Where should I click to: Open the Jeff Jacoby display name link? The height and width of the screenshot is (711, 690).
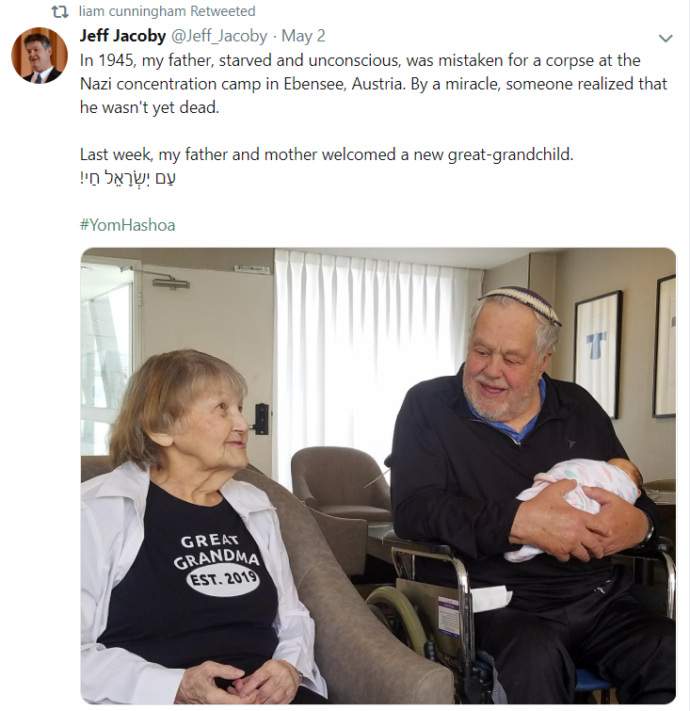123,36
